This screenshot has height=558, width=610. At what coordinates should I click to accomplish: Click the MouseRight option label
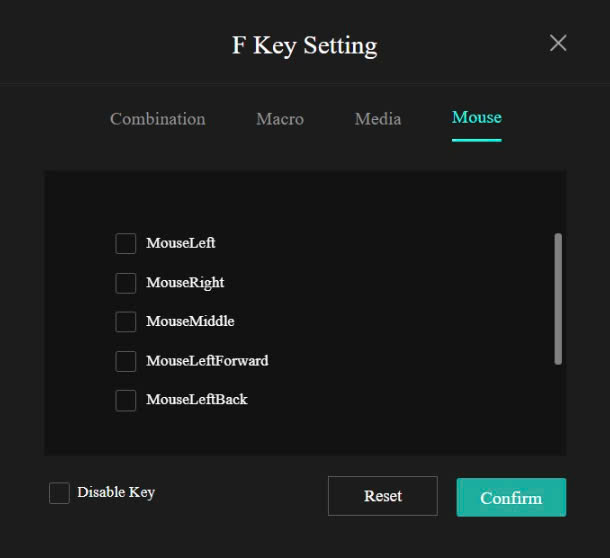click(185, 283)
